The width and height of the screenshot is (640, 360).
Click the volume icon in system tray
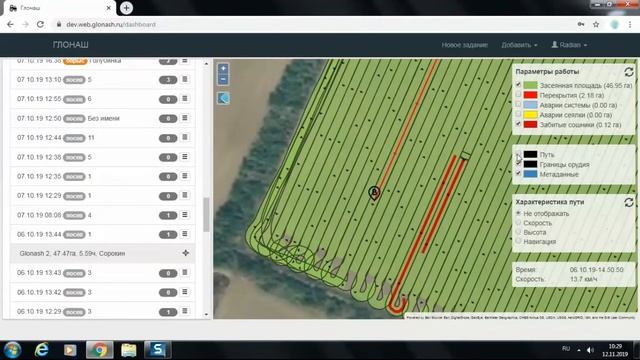point(590,350)
